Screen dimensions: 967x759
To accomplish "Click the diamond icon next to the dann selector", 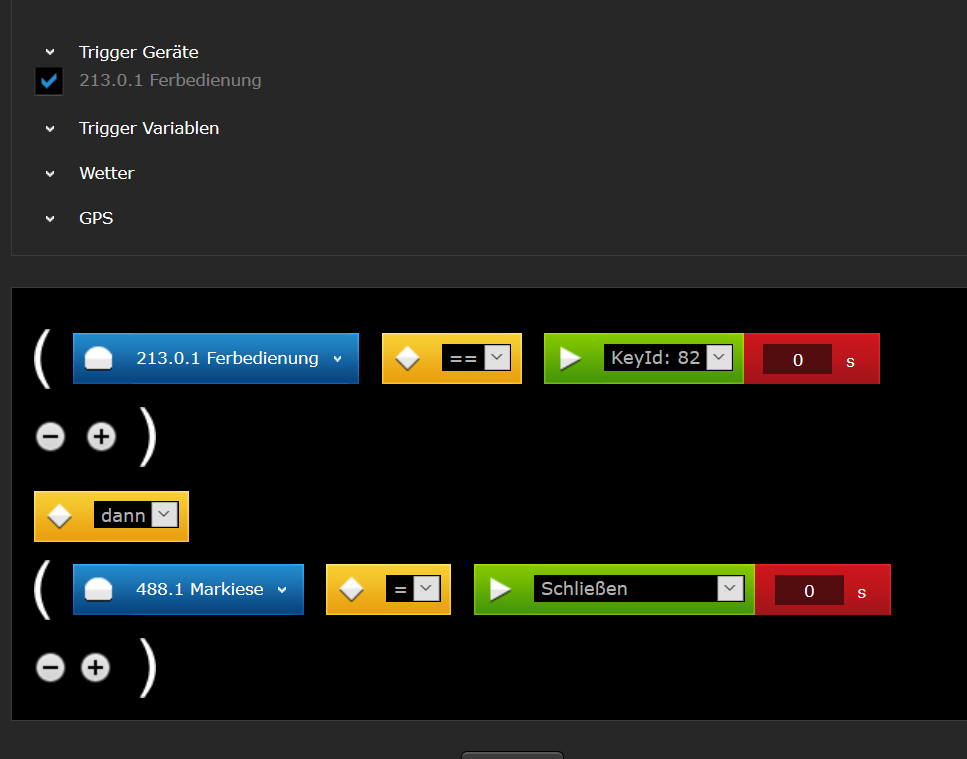I will coord(60,516).
